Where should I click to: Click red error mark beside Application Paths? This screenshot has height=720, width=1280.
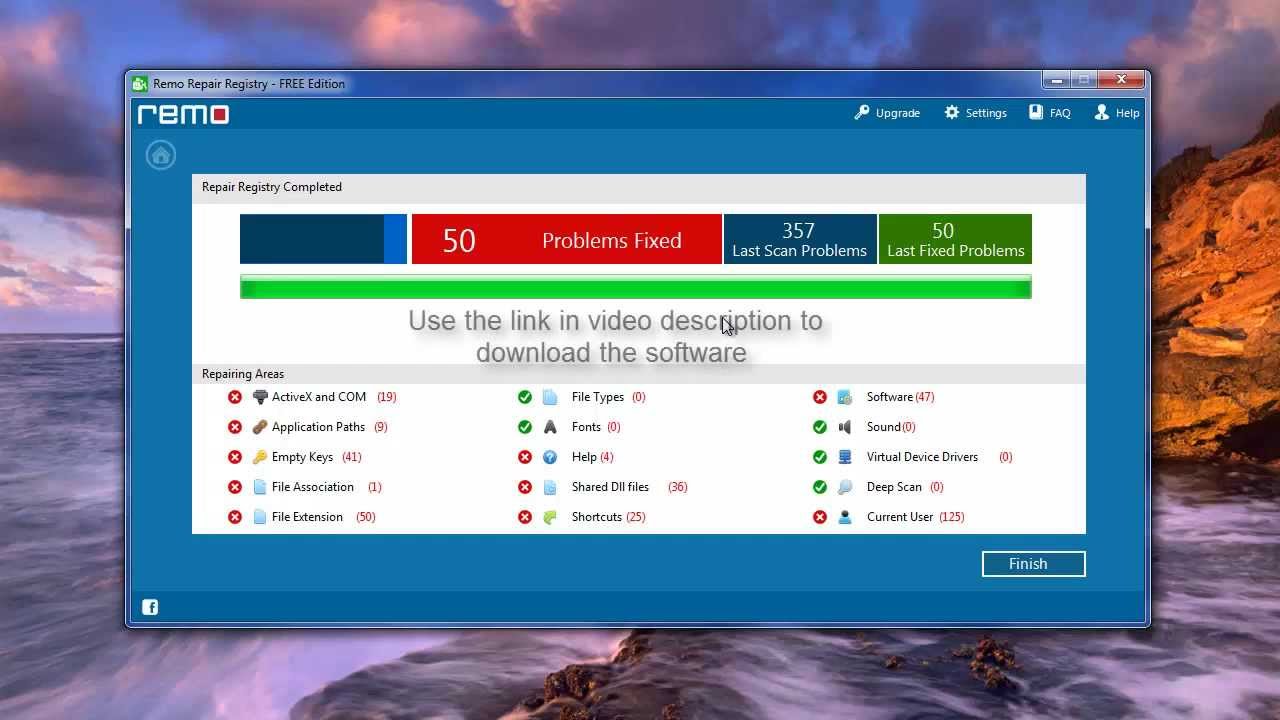(x=235, y=427)
